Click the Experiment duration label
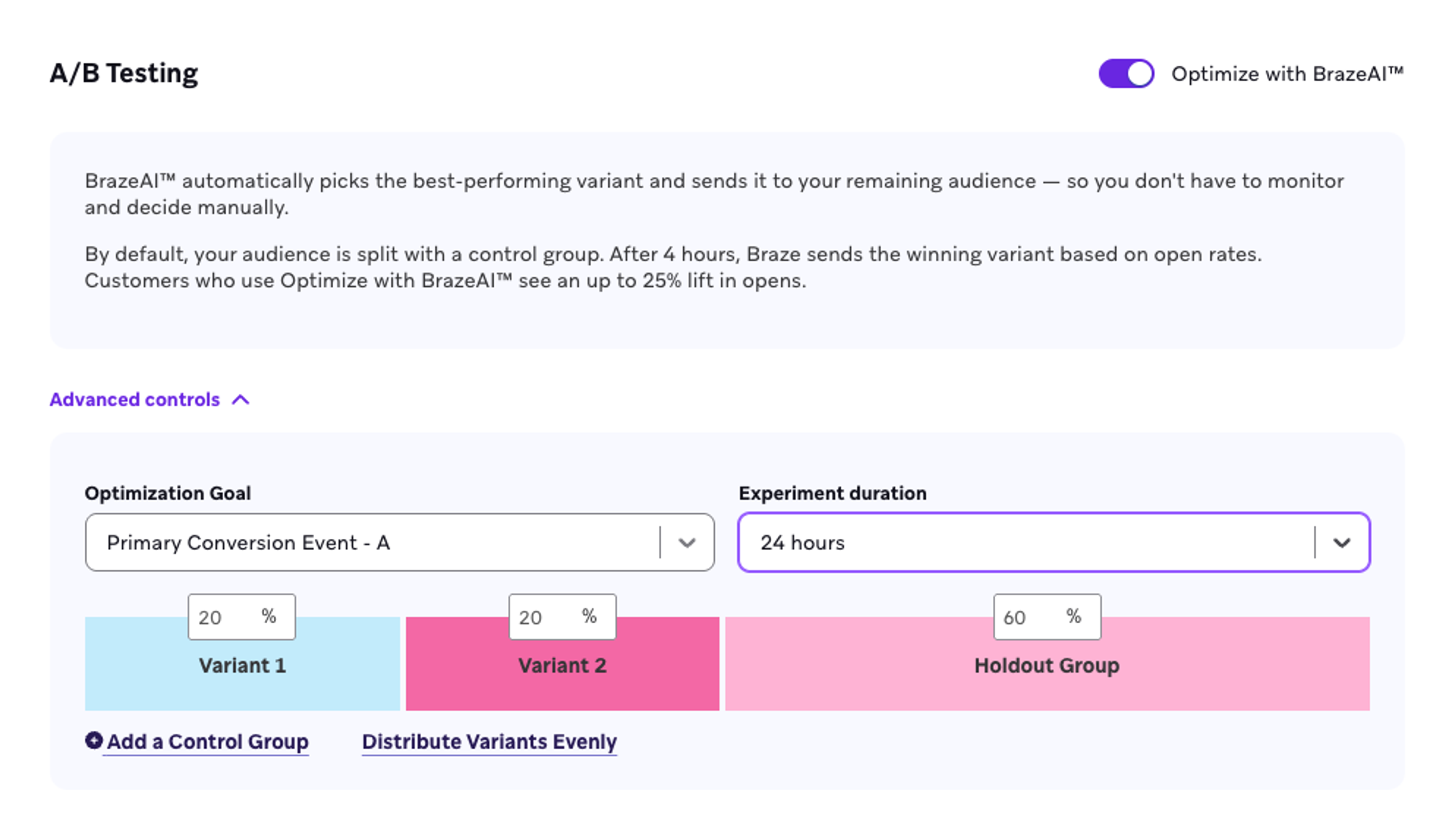Screen dimensions: 1456x838 (832, 493)
